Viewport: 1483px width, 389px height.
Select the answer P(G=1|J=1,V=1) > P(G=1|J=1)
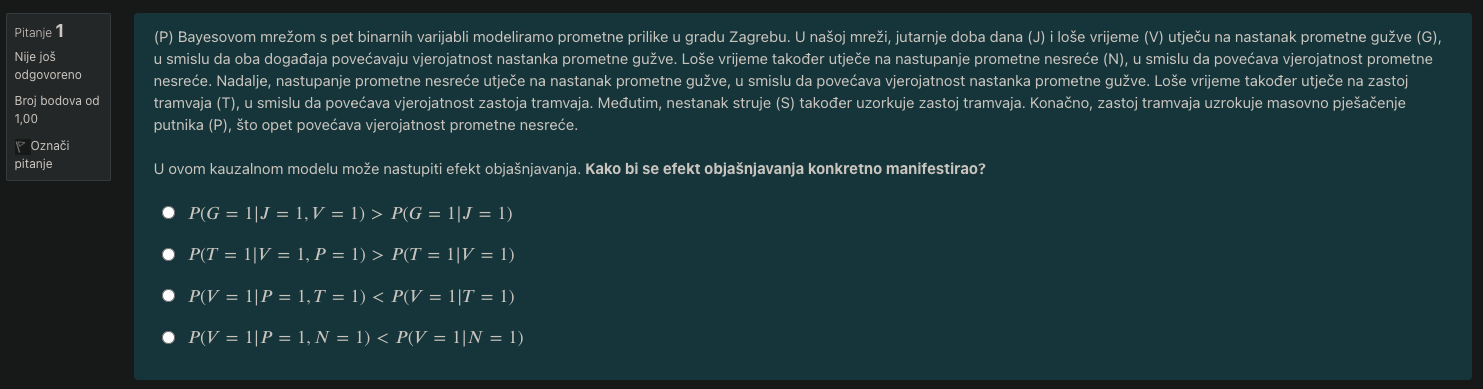169,213
